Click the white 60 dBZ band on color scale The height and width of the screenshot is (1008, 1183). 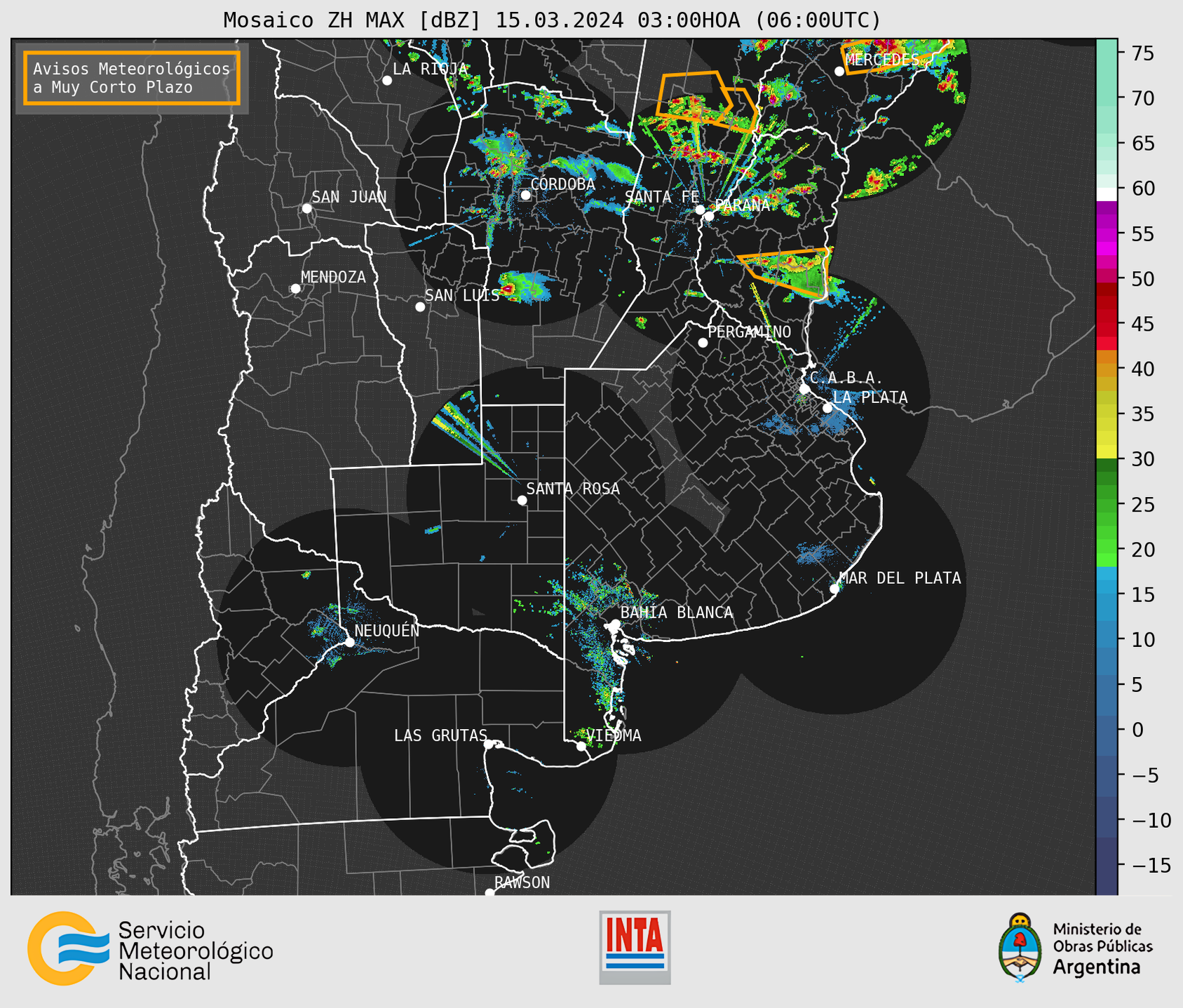(x=1107, y=194)
